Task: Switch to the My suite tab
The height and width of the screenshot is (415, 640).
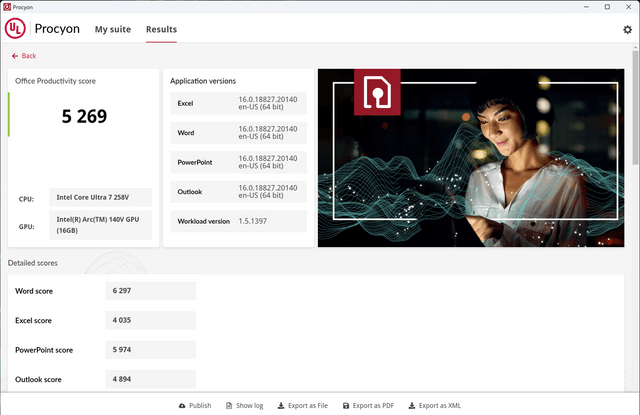Action: click(x=113, y=29)
